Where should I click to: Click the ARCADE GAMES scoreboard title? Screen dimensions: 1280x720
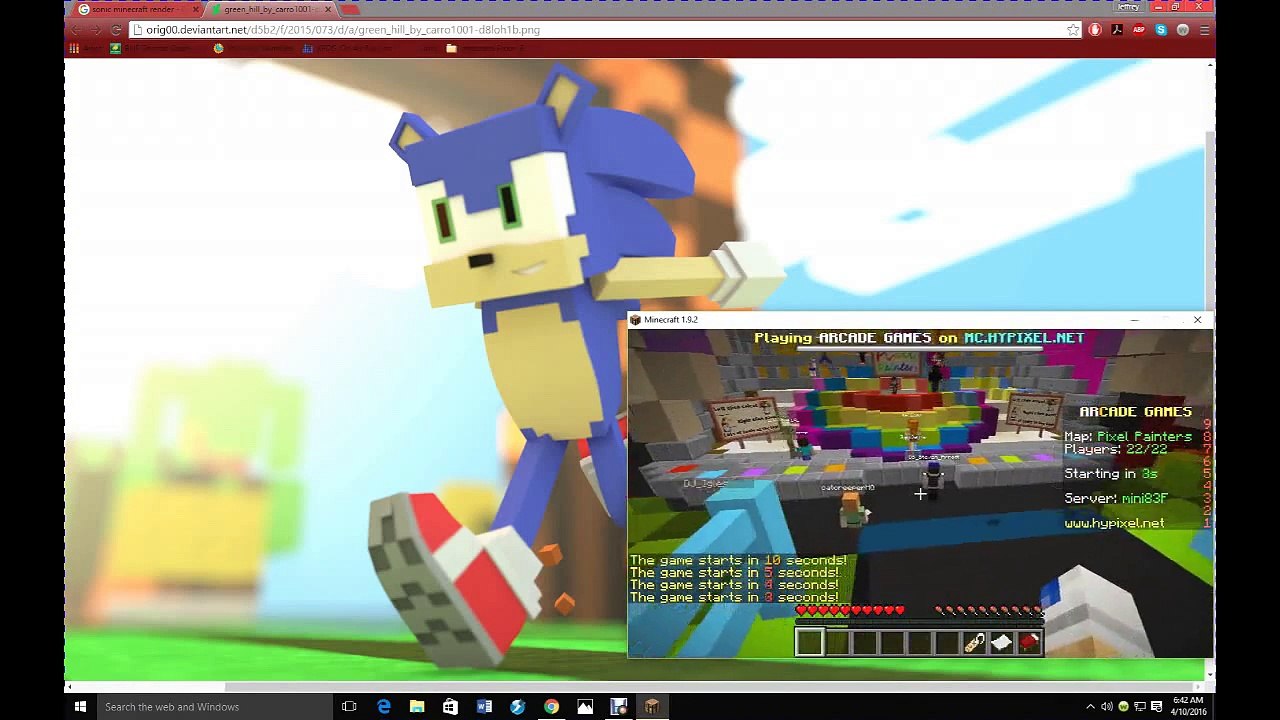tap(1135, 412)
